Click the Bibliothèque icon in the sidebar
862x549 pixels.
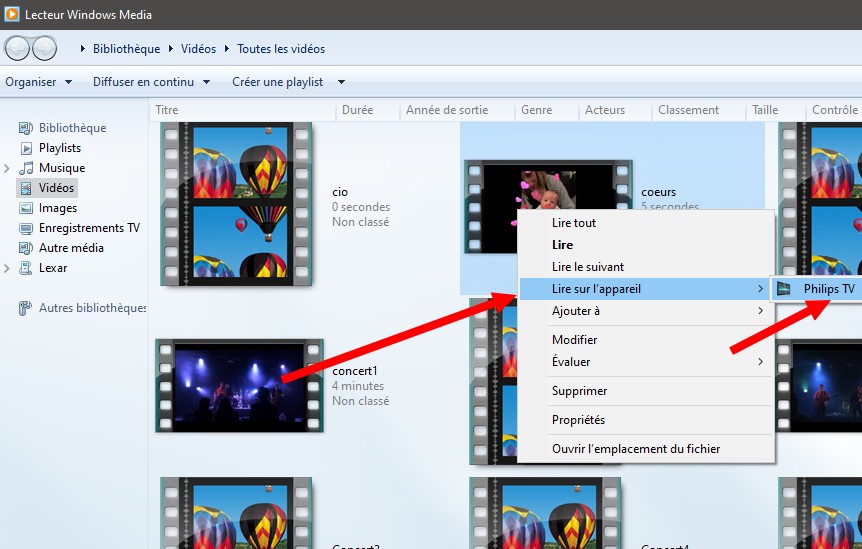click(x=26, y=128)
